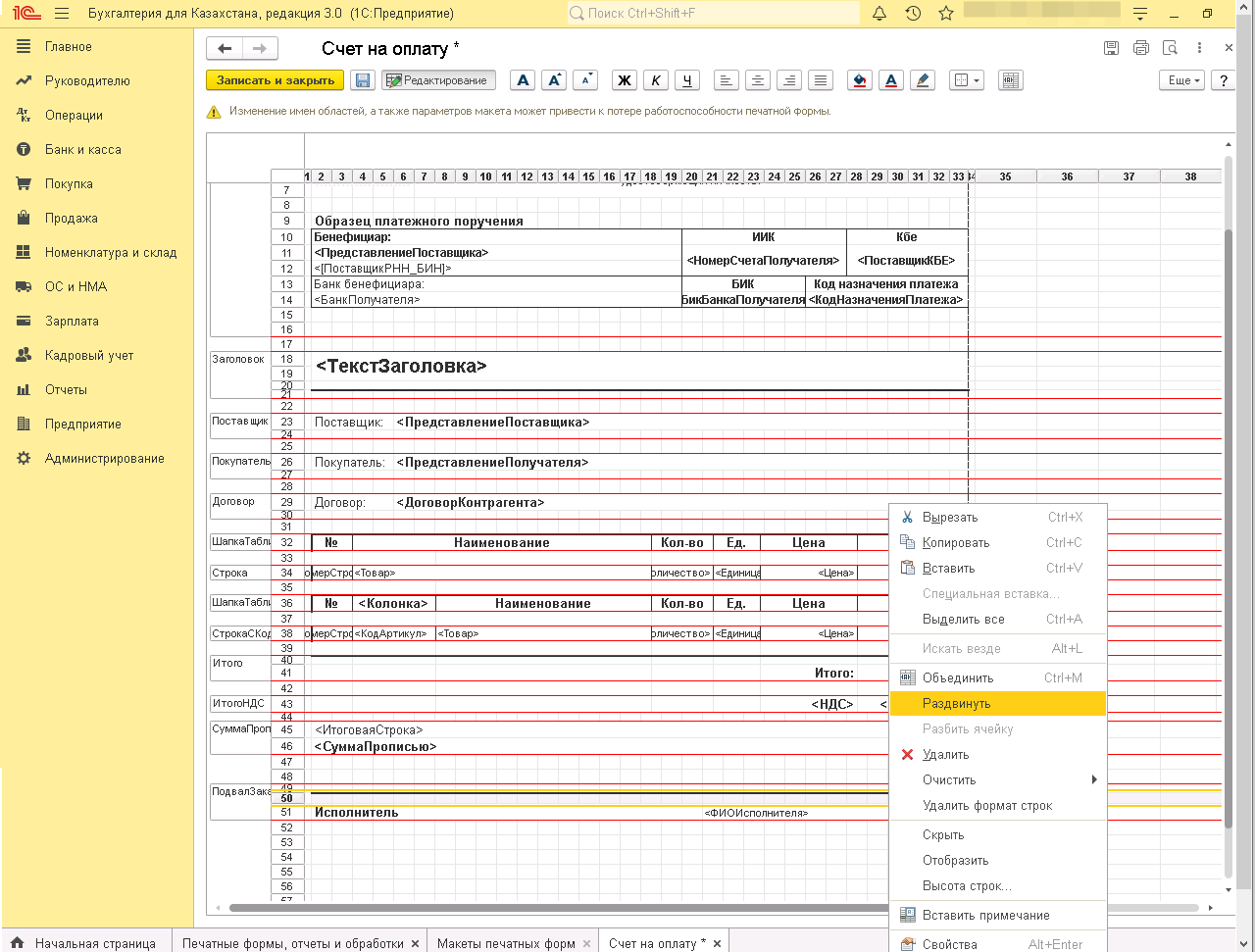Open help with the question mark button
This screenshot has height=952, width=1255.
[1223, 80]
